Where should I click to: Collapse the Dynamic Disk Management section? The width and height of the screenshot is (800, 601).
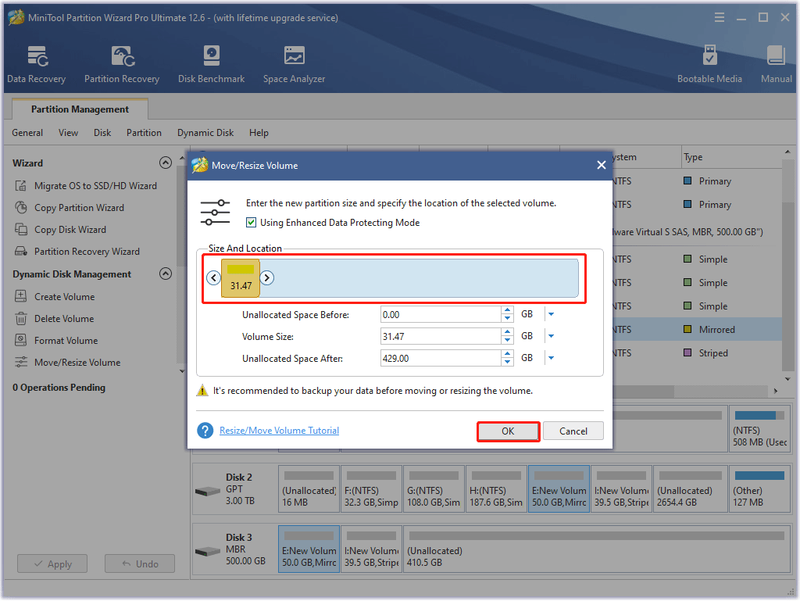pos(165,274)
